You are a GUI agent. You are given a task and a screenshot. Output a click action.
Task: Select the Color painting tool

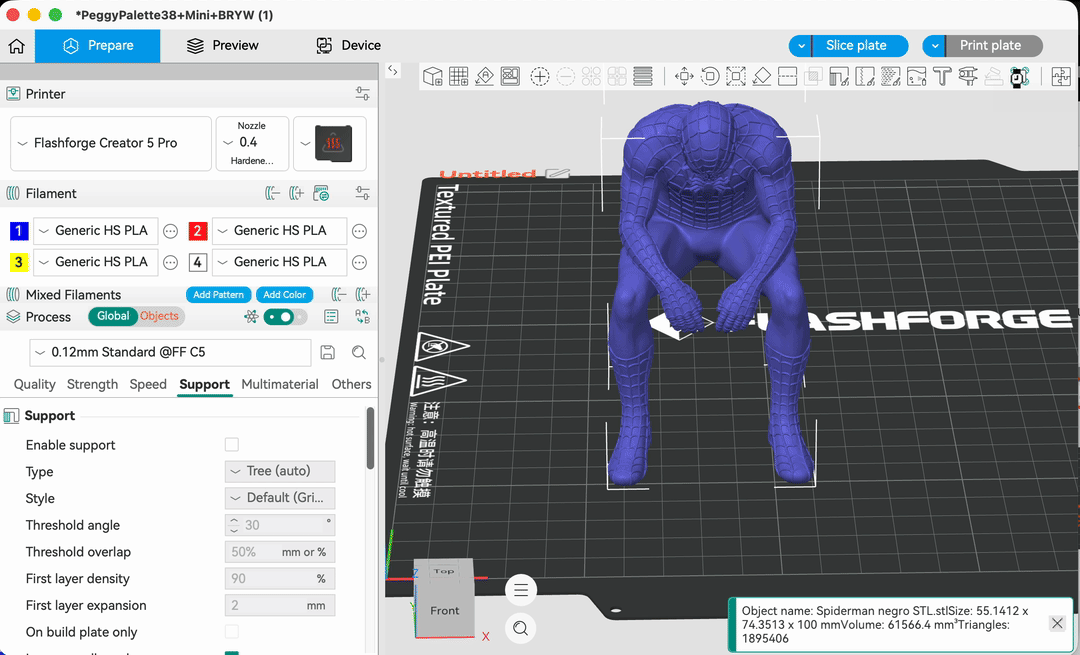pos(916,76)
